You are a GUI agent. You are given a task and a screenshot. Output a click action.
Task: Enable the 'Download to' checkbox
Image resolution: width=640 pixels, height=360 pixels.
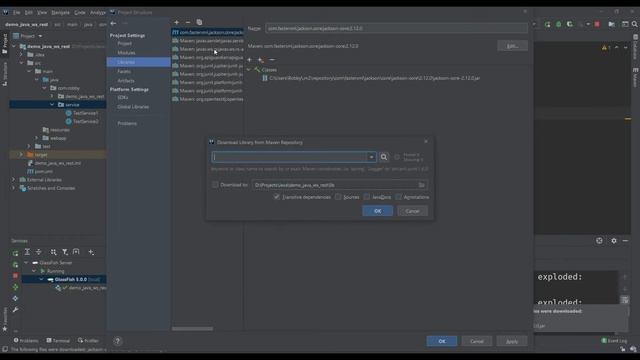(x=215, y=185)
